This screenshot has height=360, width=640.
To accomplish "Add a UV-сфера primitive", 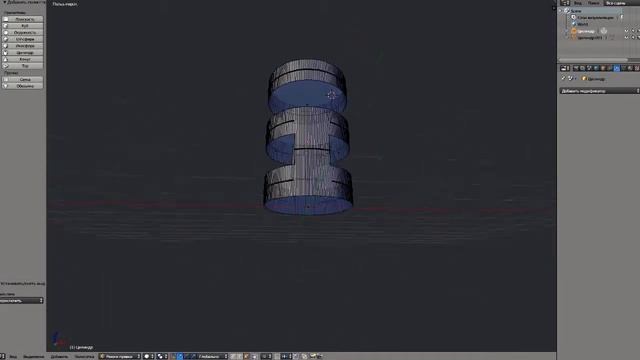I will (x=22, y=39).
